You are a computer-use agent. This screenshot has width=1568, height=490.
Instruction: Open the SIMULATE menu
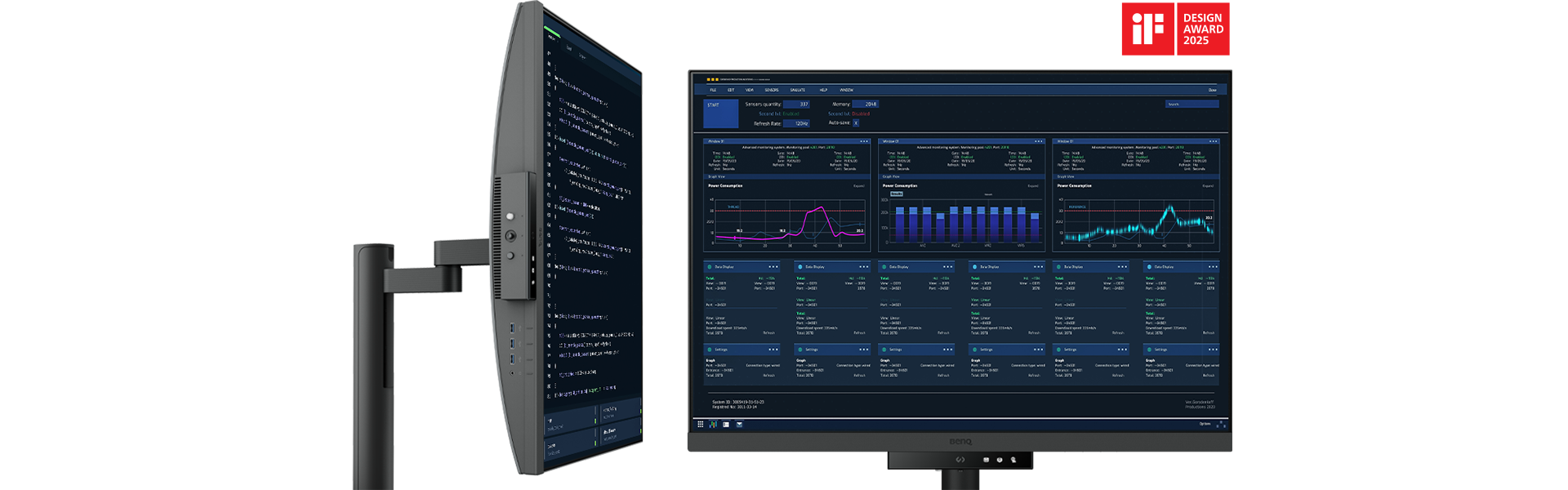coord(797,90)
